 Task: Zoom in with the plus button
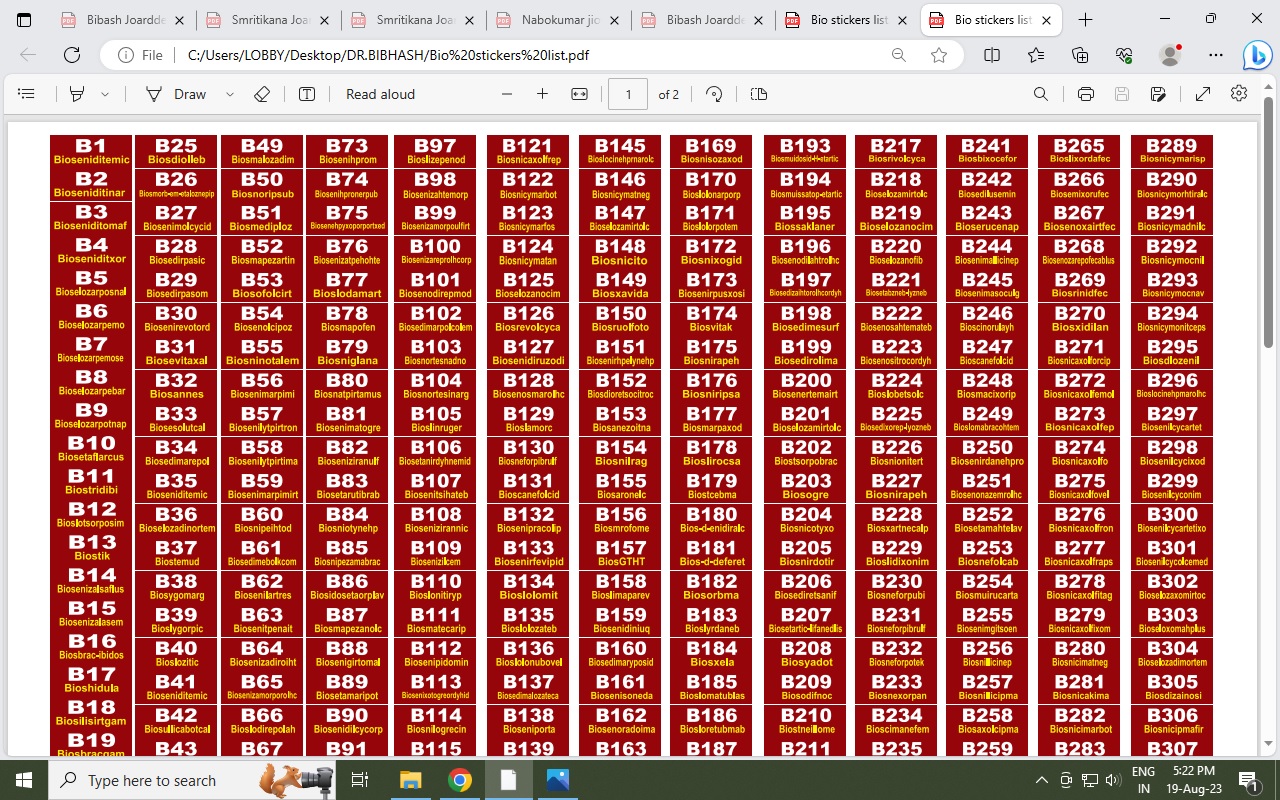(542, 94)
